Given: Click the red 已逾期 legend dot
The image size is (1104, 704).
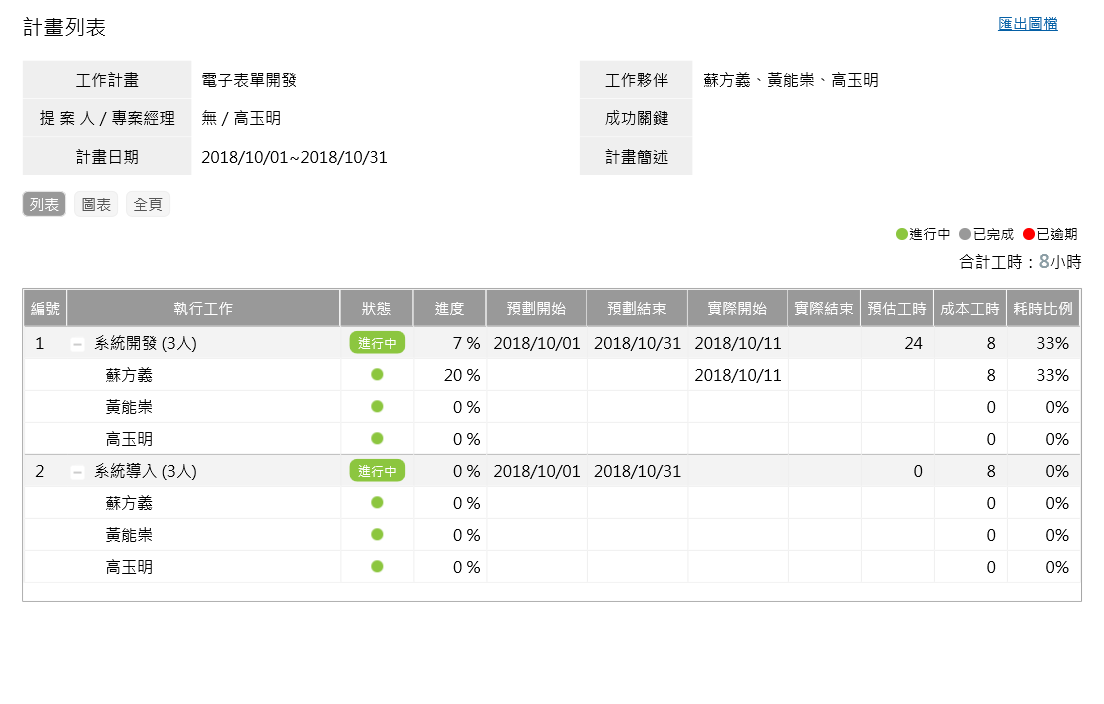Looking at the screenshot, I should [x=1029, y=235].
